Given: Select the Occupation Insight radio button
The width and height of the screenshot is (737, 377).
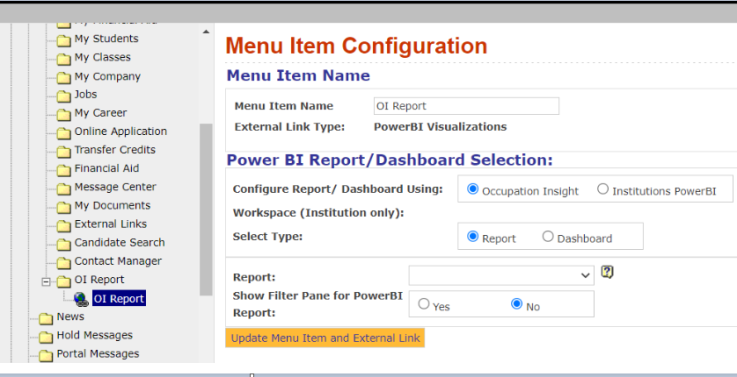Looking at the screenshot, I should point(472,189).
